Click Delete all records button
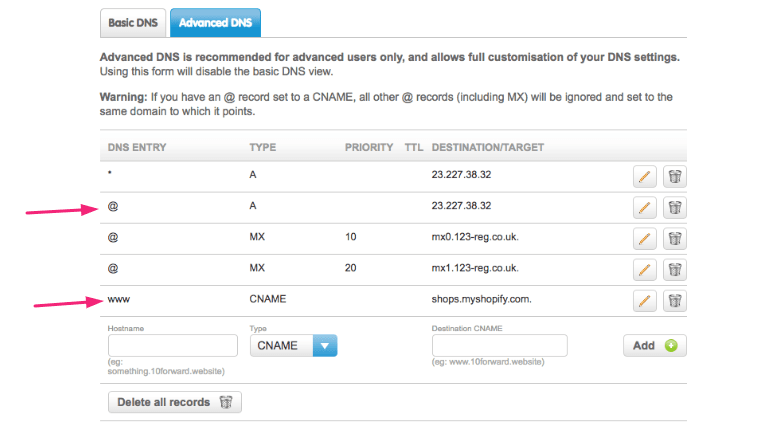The image size is (784, 440). click(x=174, y=402)
